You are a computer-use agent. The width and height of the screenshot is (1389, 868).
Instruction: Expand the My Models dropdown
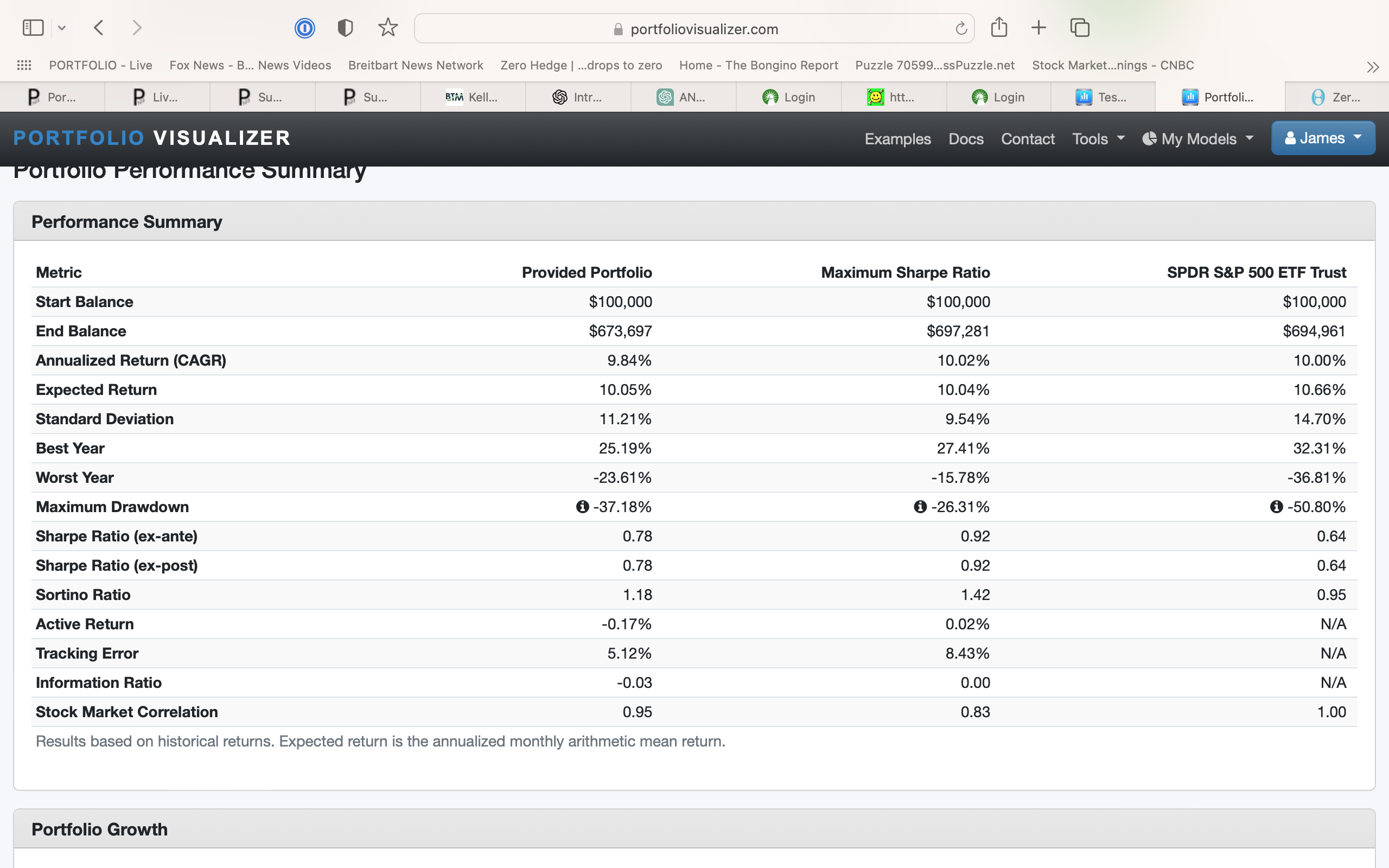click(1198, 139)
